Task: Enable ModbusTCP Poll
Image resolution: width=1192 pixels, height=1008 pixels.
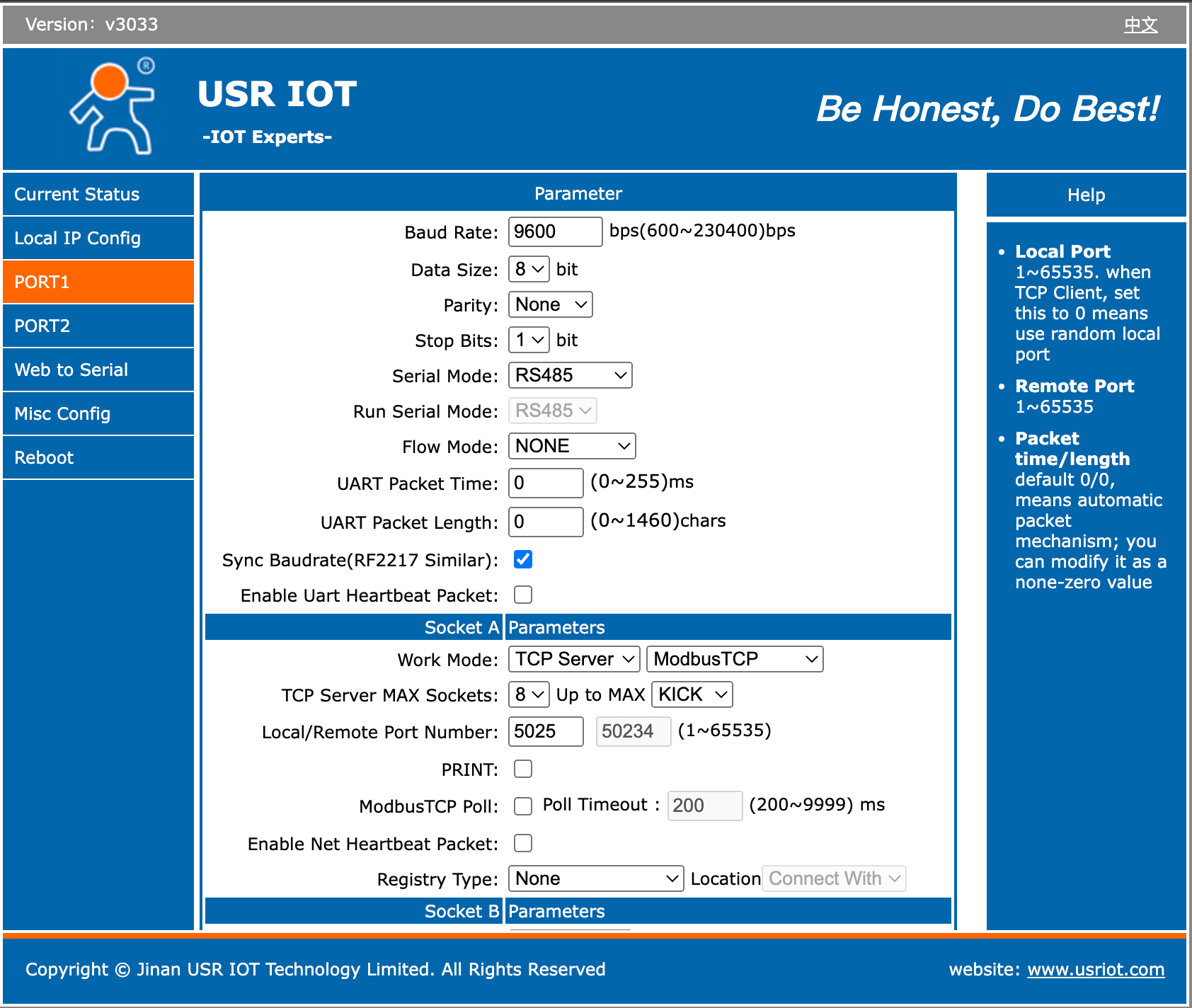Action: pos(522,806)
